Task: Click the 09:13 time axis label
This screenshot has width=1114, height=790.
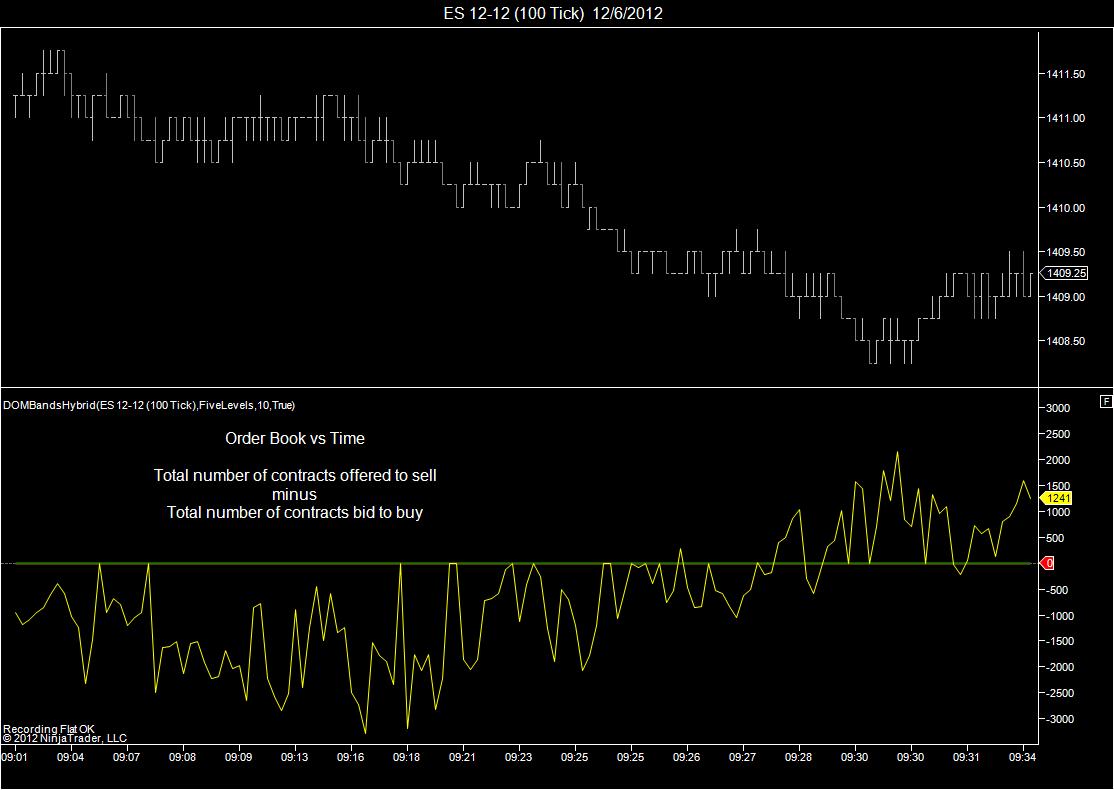Action: coord(294,757)
